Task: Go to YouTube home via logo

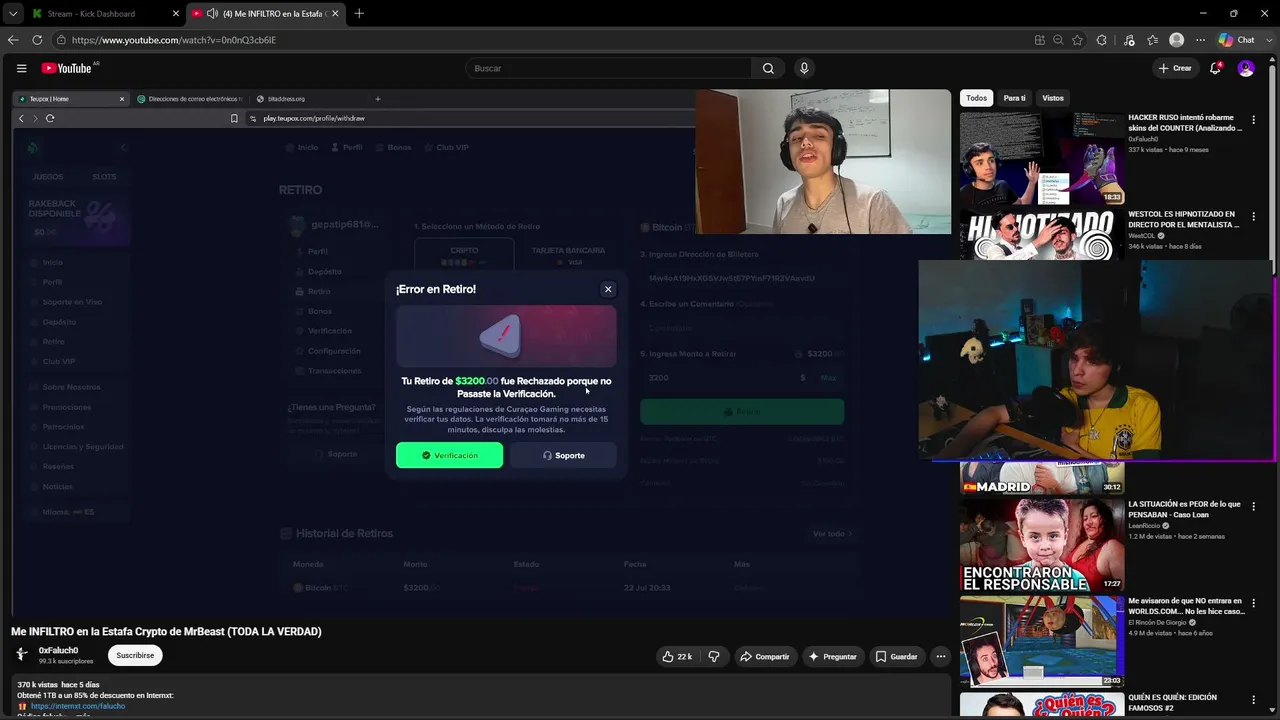Action: pos(67,68)
